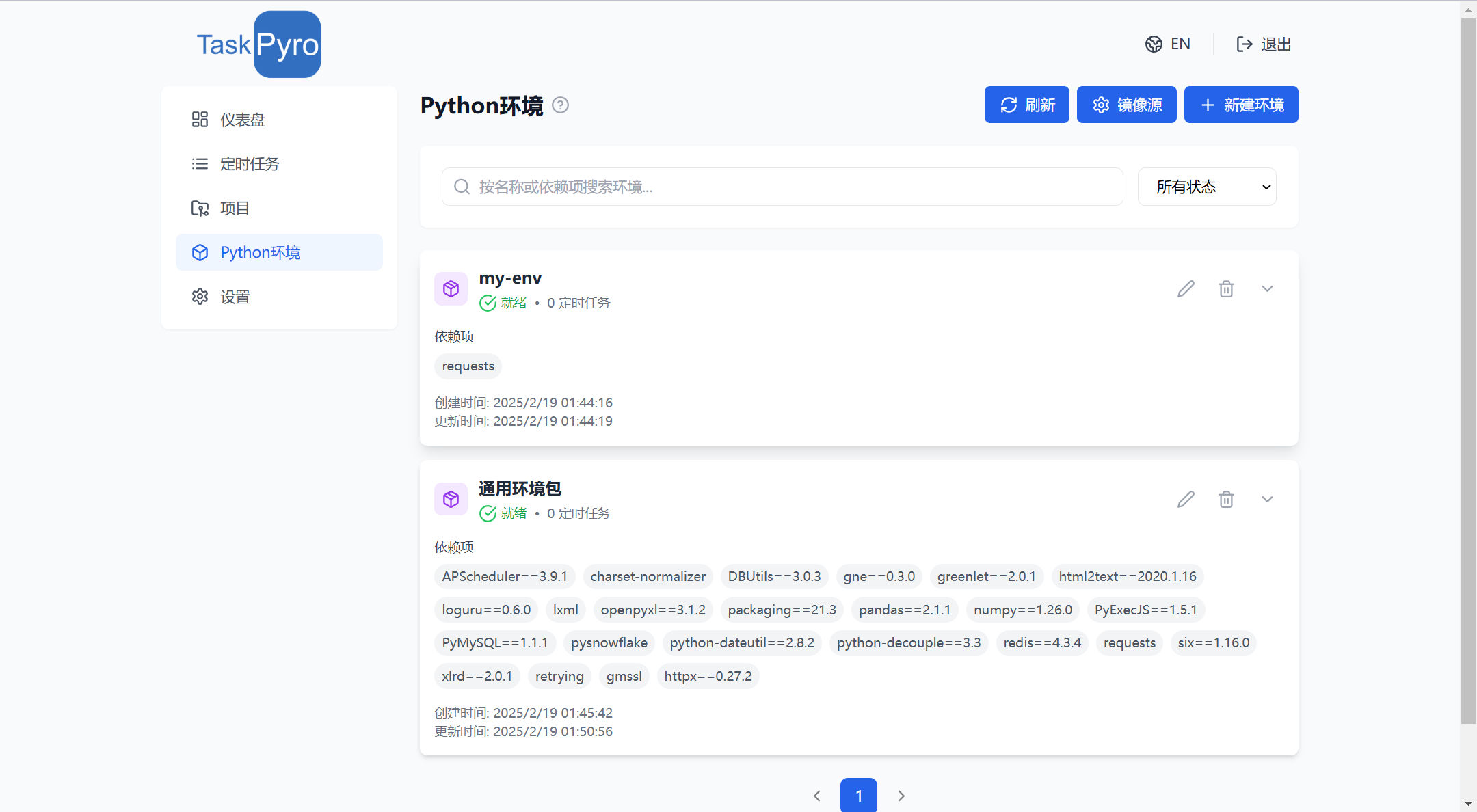Click the globe language icon near EN
This screenshot has width=1477, height=812.
point(1154,44)
